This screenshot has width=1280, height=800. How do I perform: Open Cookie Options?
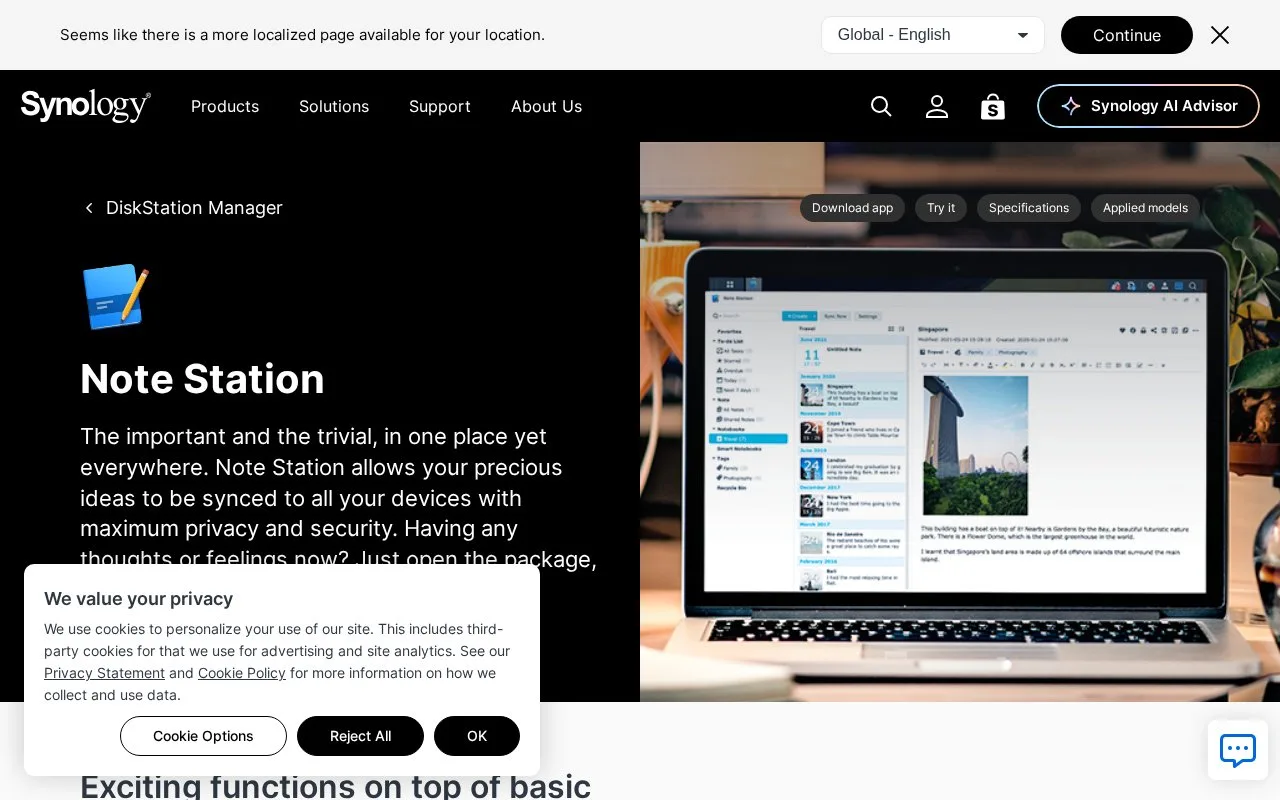tap(203, 736)
